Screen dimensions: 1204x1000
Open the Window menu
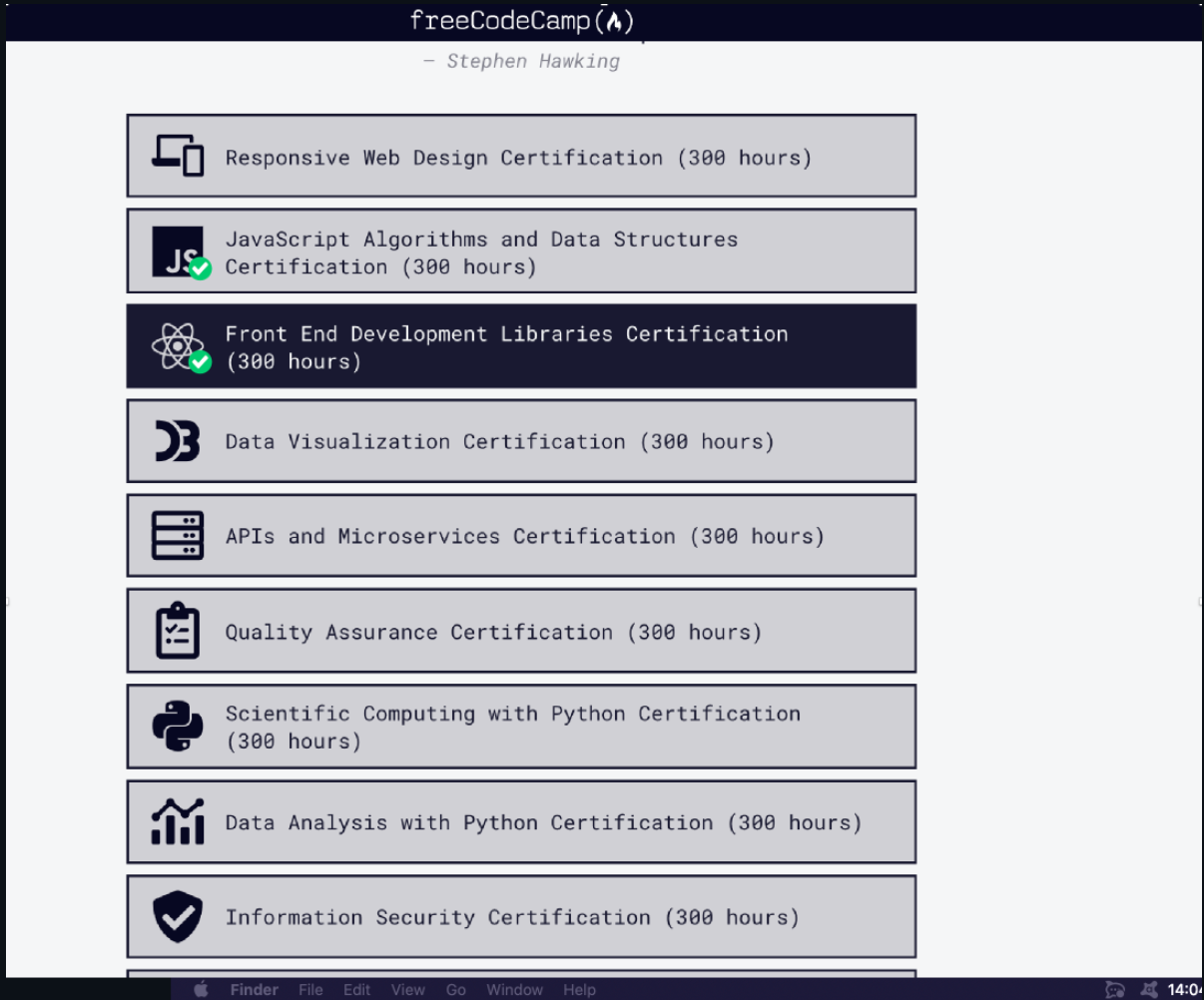point(514,990)
